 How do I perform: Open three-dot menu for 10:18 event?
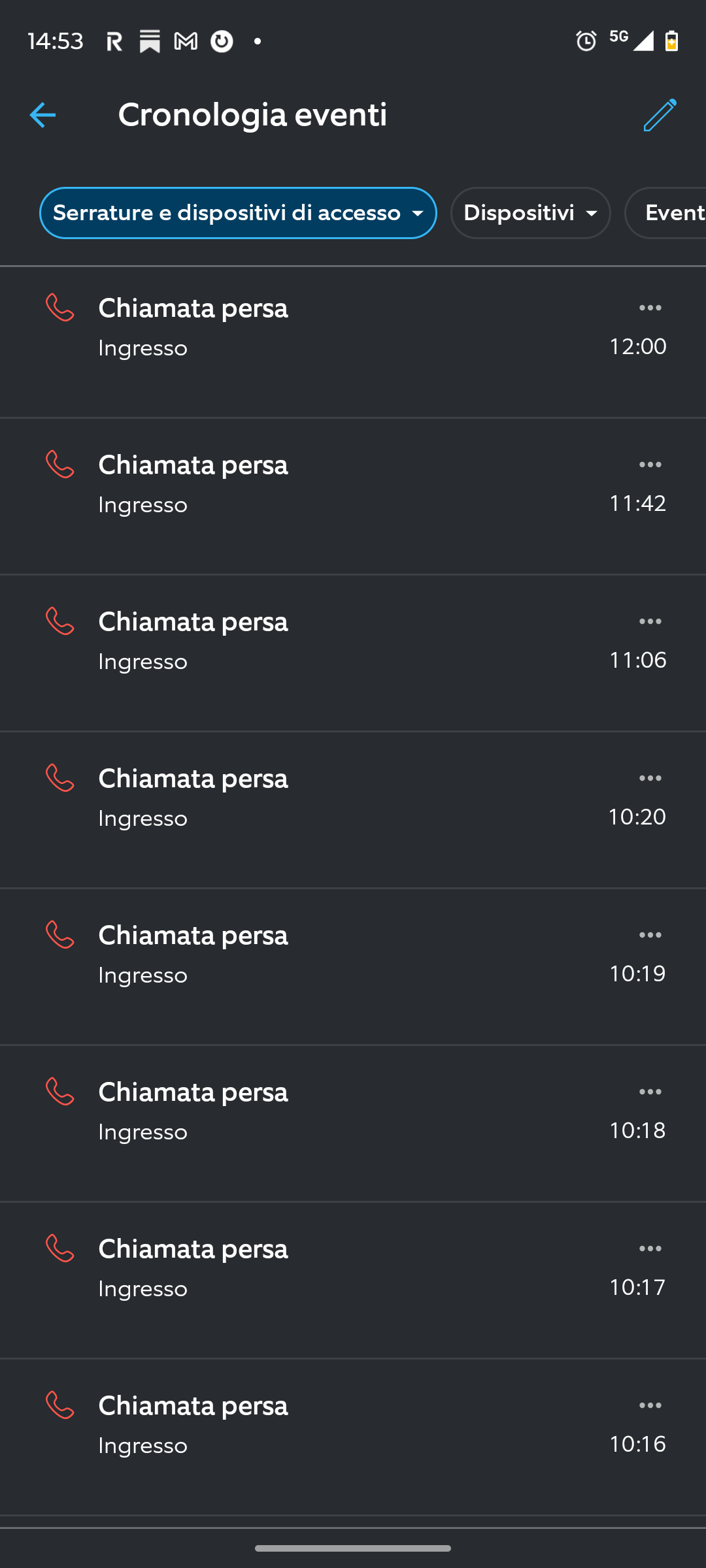pos(650,1092)
